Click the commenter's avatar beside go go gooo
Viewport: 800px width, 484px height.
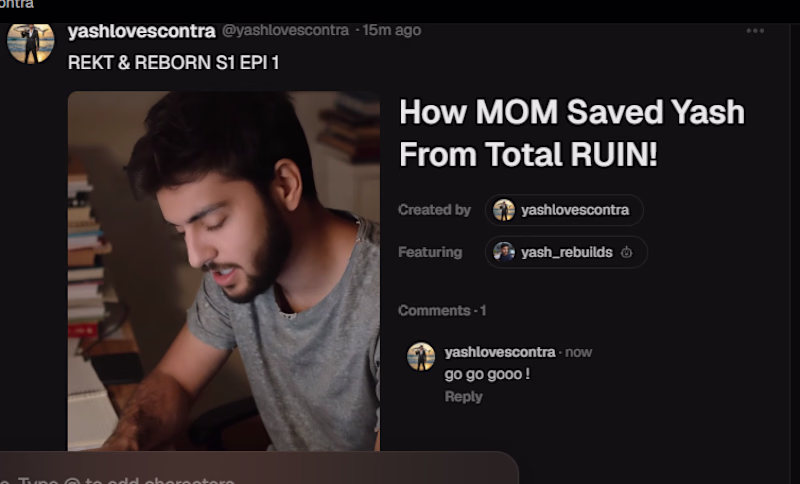tap(421, 356)
